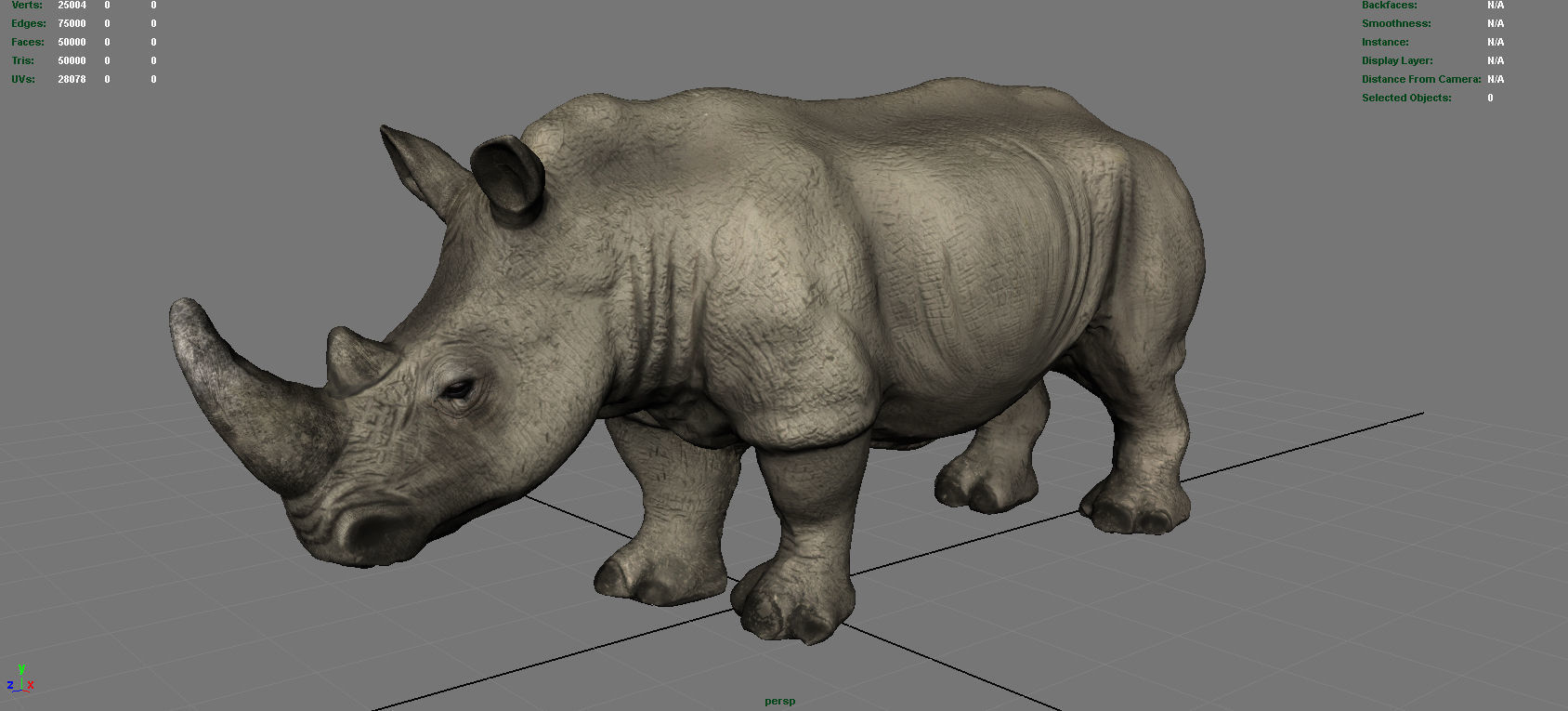
Task: Click the UVs count value 28078
Action: [x=72, y=79]
